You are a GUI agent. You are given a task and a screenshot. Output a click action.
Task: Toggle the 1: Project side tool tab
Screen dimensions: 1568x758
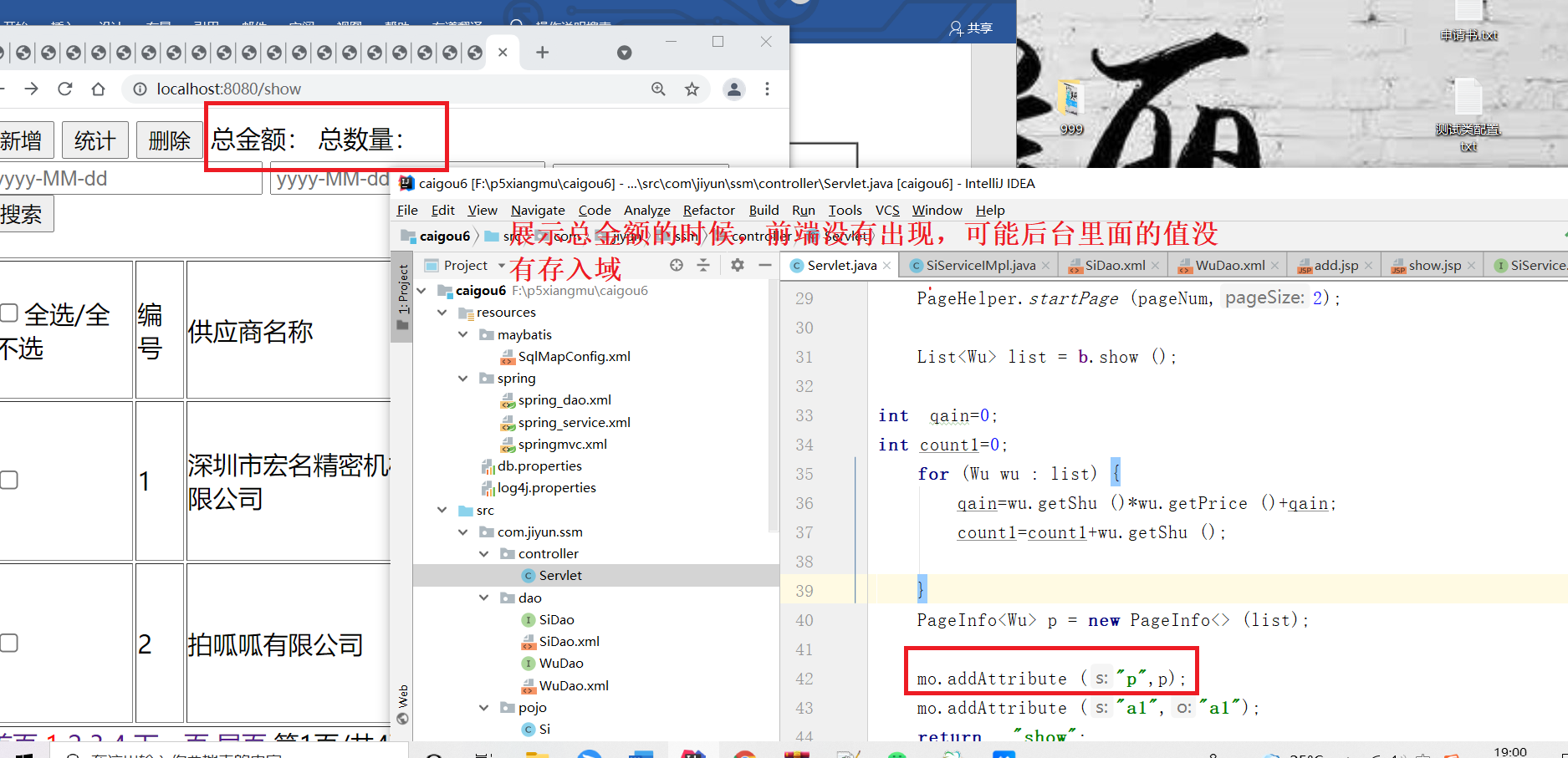coord(402,296)
